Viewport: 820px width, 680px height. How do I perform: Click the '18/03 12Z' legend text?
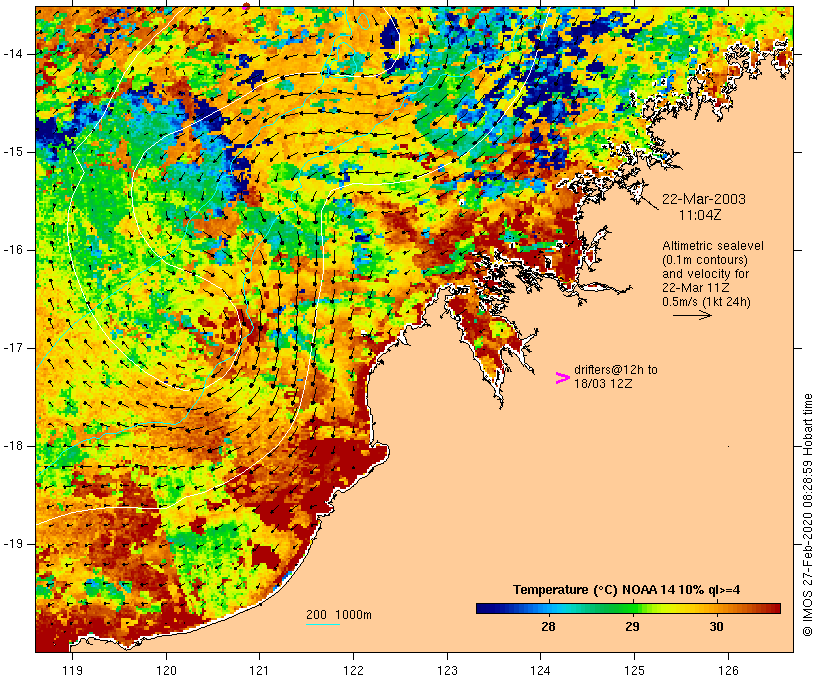point(603,383)
